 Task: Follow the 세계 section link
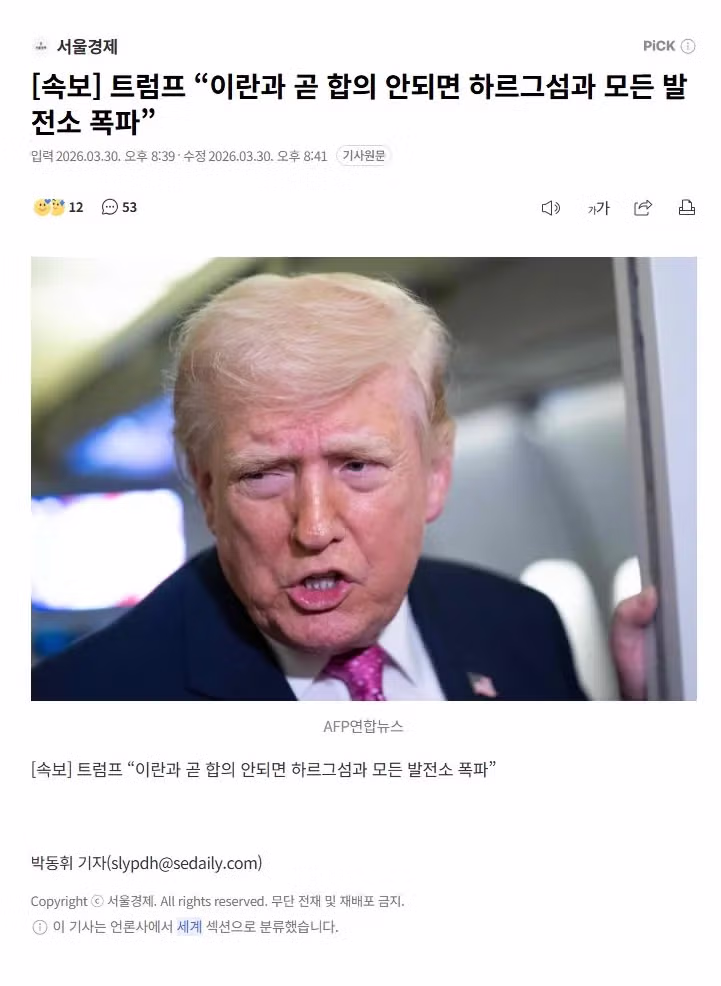click(x=189, y=926)
